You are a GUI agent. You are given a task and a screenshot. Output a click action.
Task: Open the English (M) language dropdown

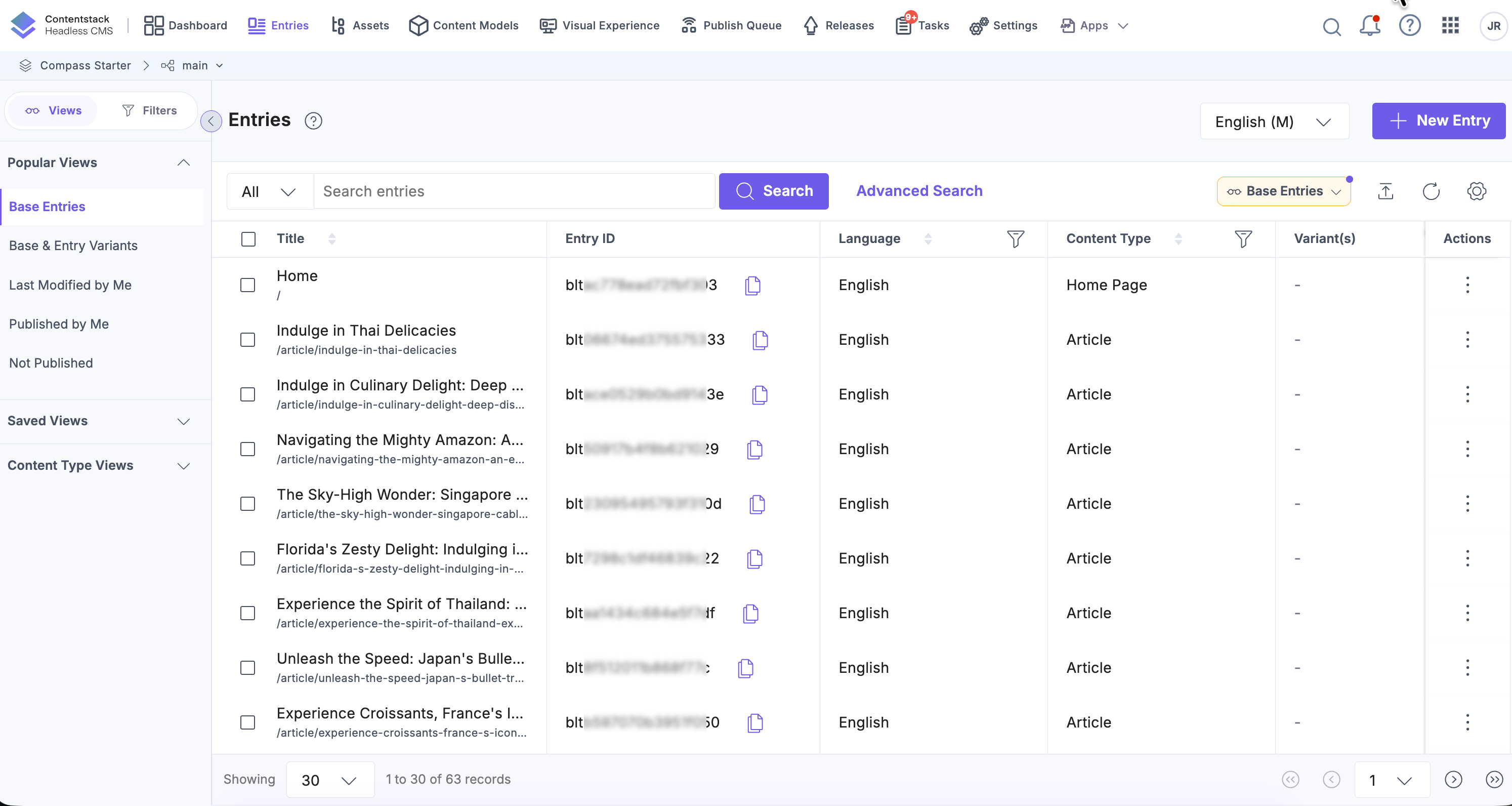point(1274,121)
